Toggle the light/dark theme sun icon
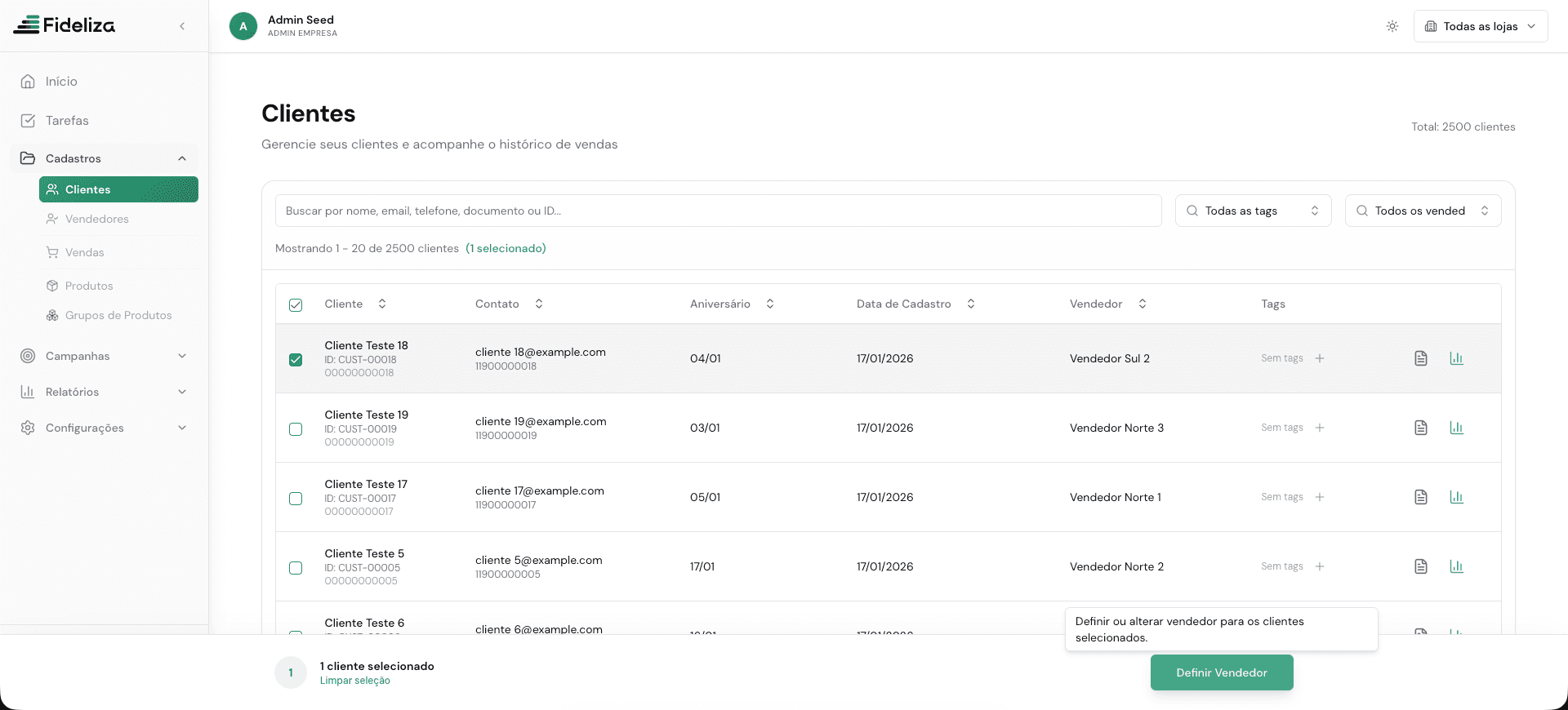 [x=1392, y=26]
